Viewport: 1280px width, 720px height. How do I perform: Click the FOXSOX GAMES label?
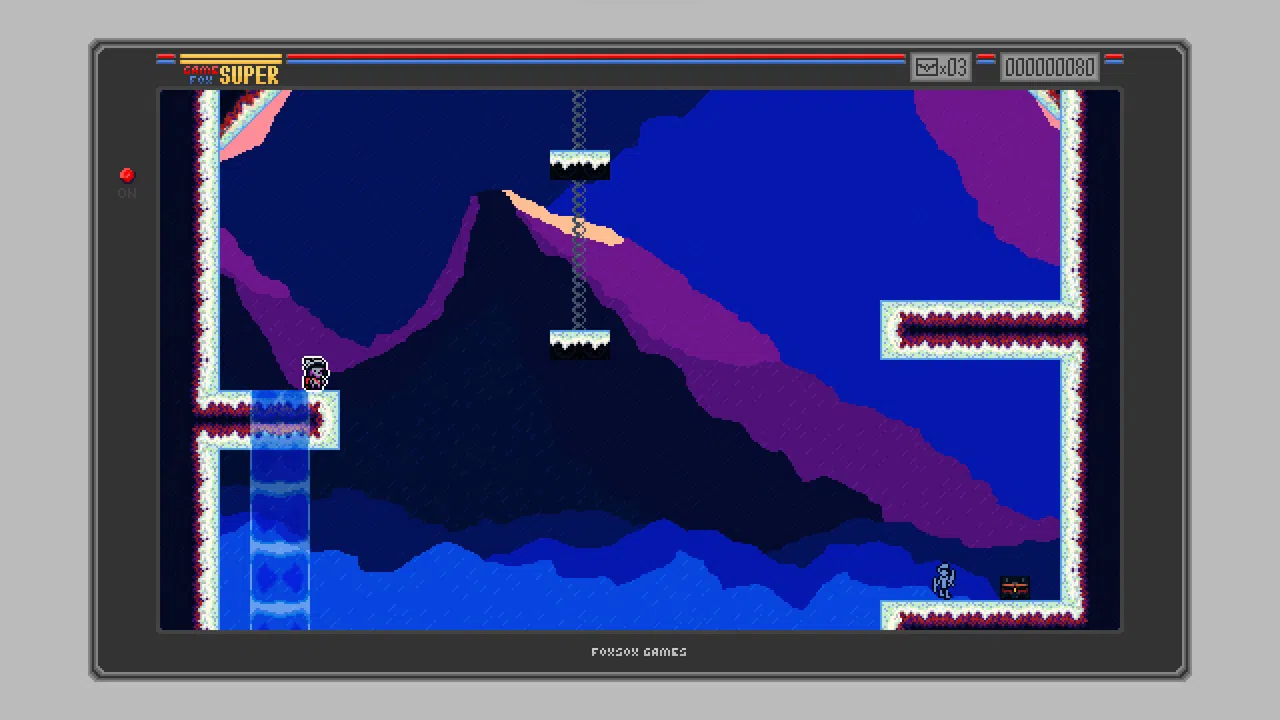(x=639, y=652)
